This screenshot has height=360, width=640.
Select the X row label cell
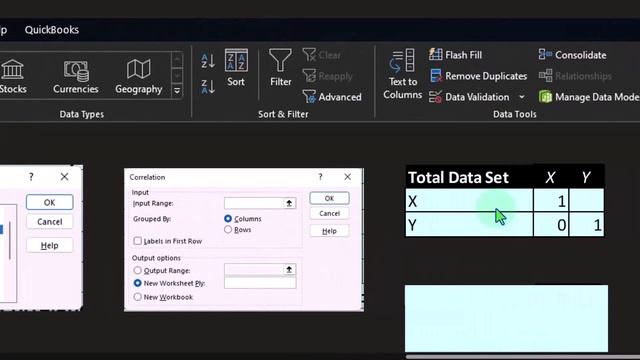coord(469,200)
